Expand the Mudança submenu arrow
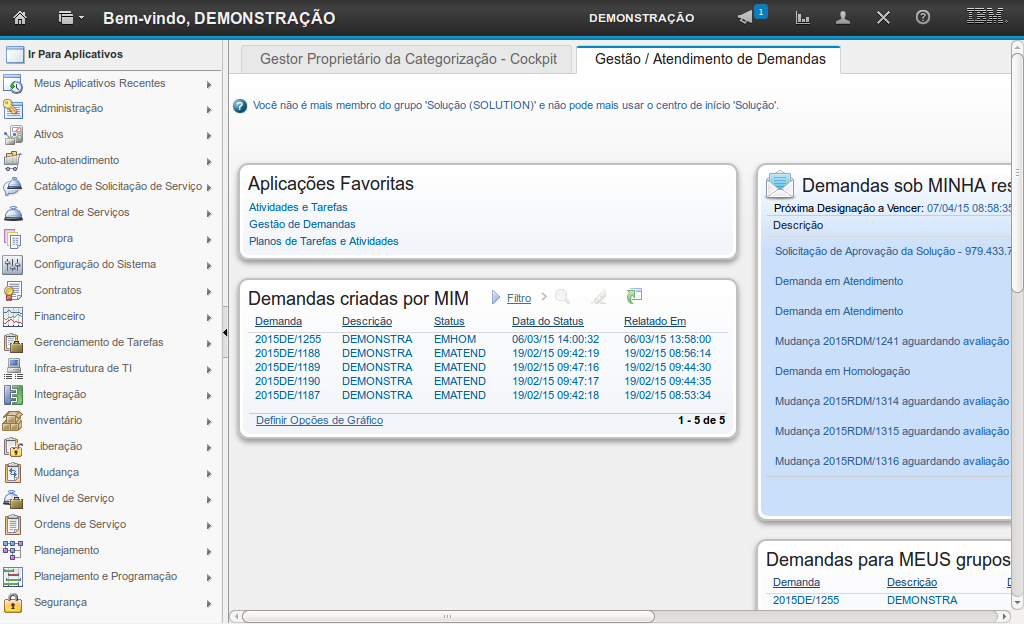This screenshot has width=1024, height=624. 209,473
